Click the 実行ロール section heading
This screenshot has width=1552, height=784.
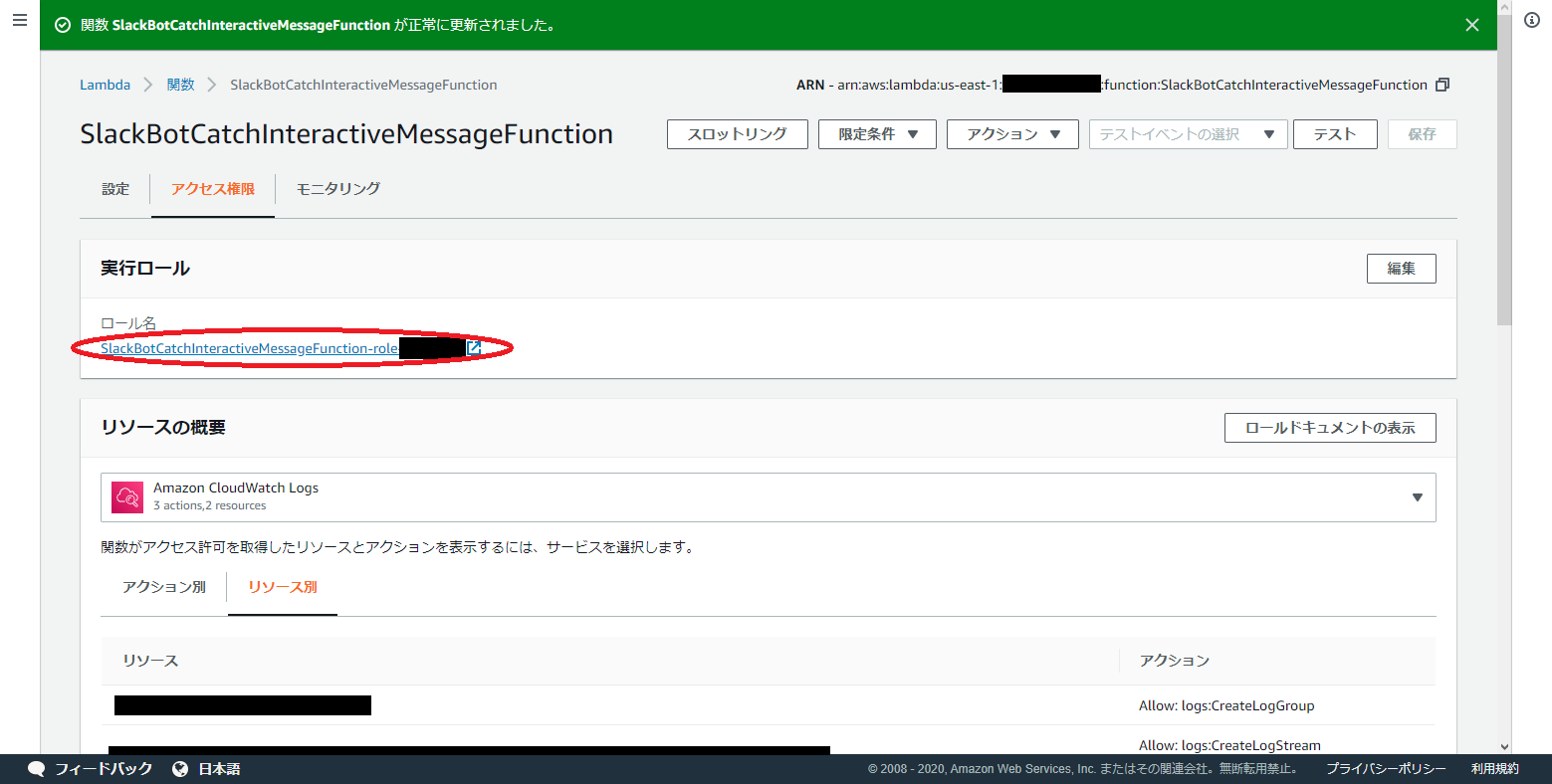145,269
